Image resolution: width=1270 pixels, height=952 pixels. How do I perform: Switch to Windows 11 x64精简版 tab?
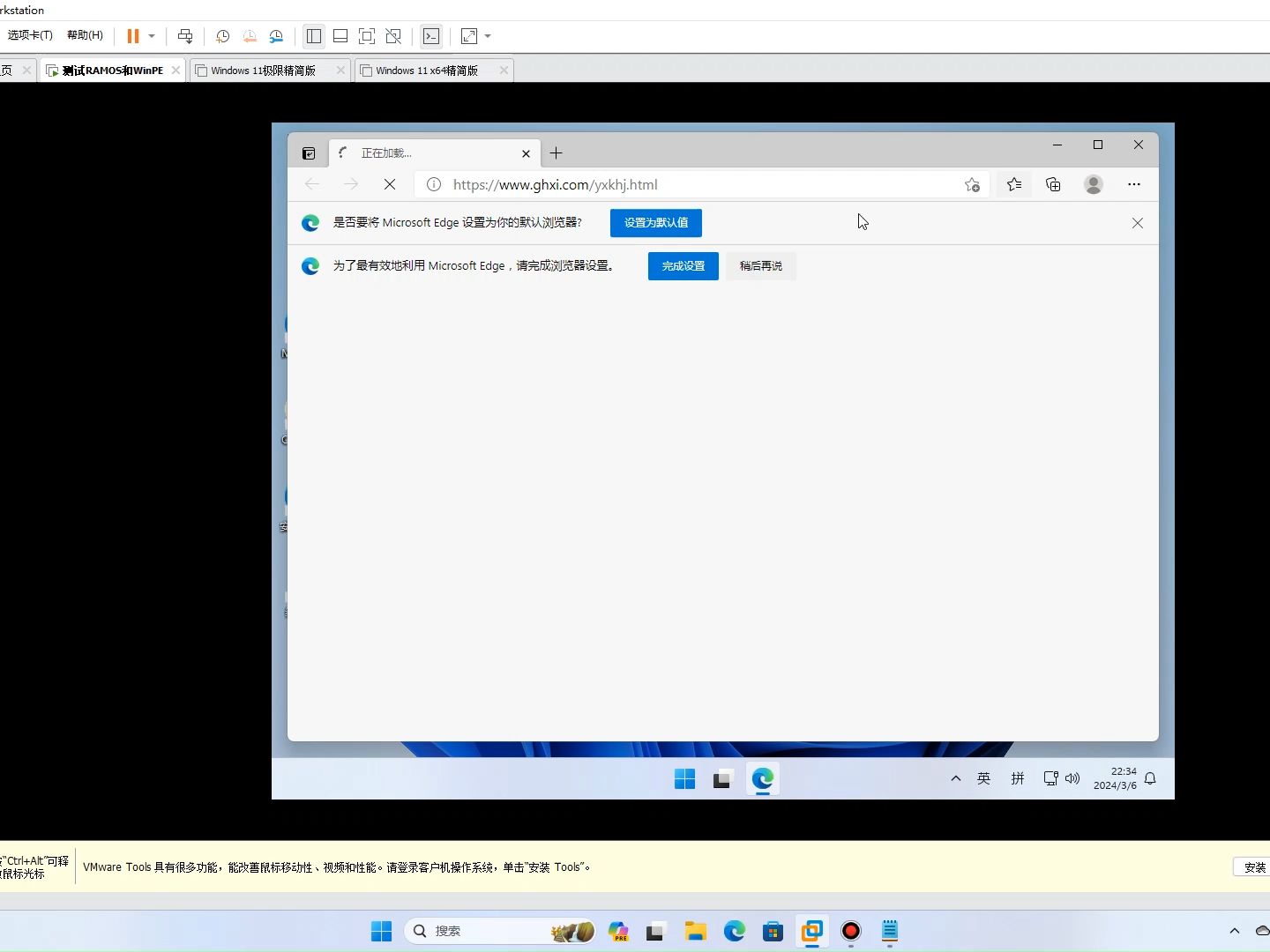point(427,71)
